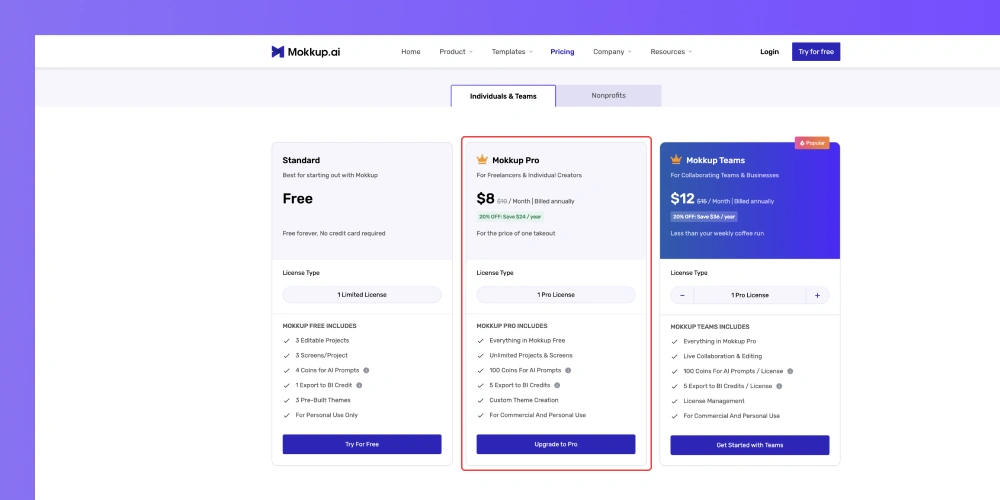The height and width of the screenshot is (500, 1000).
Task: Click Free forever. No credit card required text
Action: pos(334,233)
